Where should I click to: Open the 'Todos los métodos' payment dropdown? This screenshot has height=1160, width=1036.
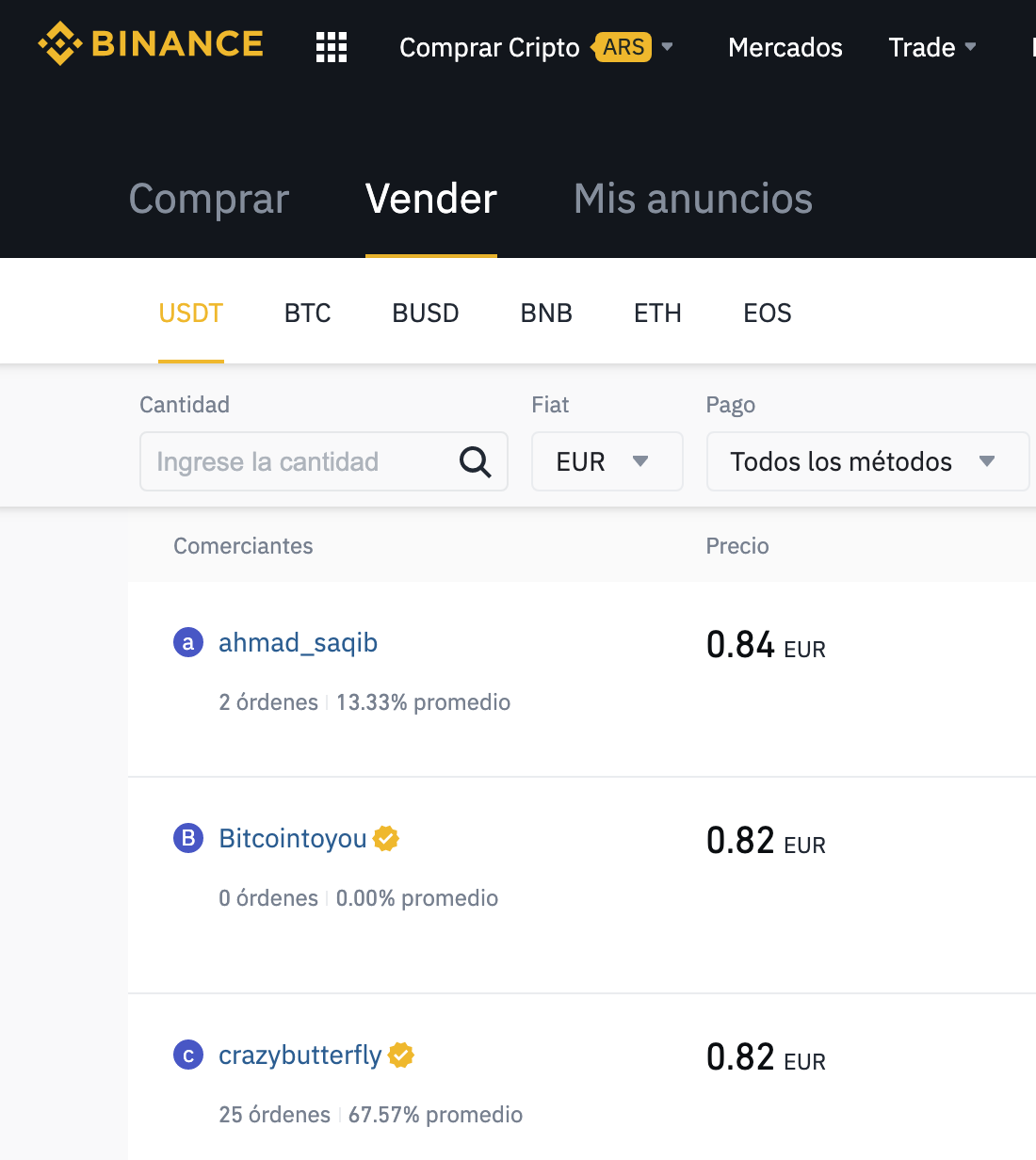pyautogui.click(x=866, y=461)
